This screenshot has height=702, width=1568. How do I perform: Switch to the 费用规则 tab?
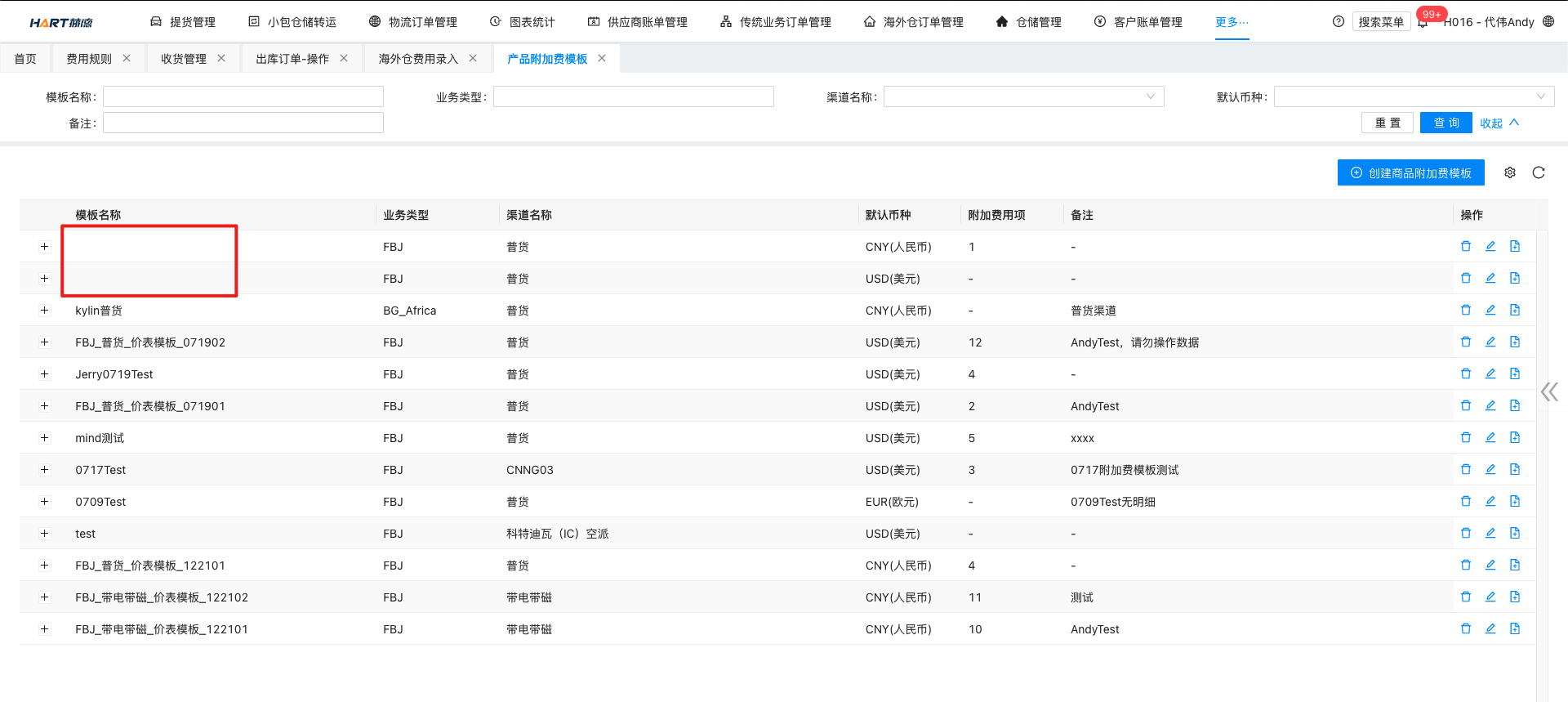pos(89,59)
